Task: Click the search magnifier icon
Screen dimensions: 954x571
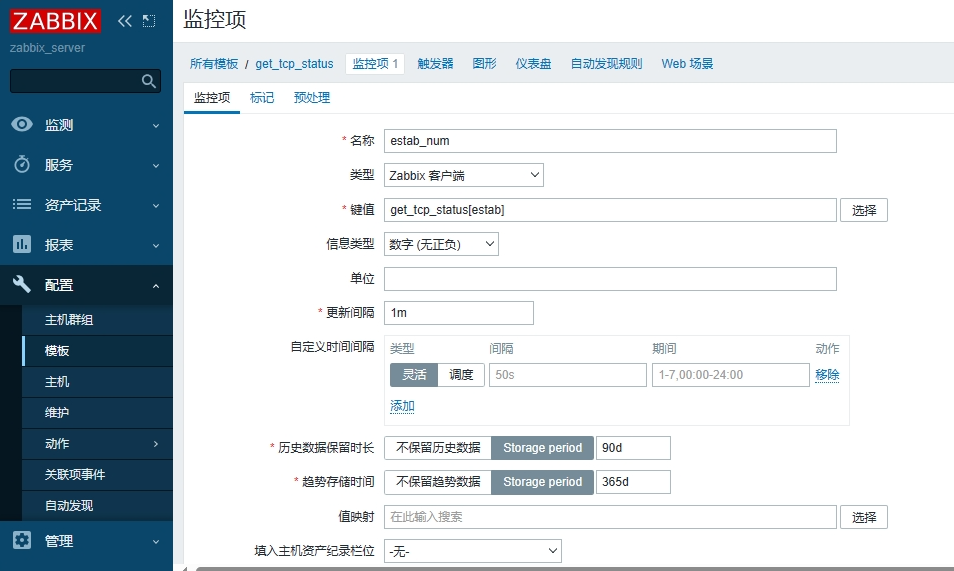Action: (149, 81)
